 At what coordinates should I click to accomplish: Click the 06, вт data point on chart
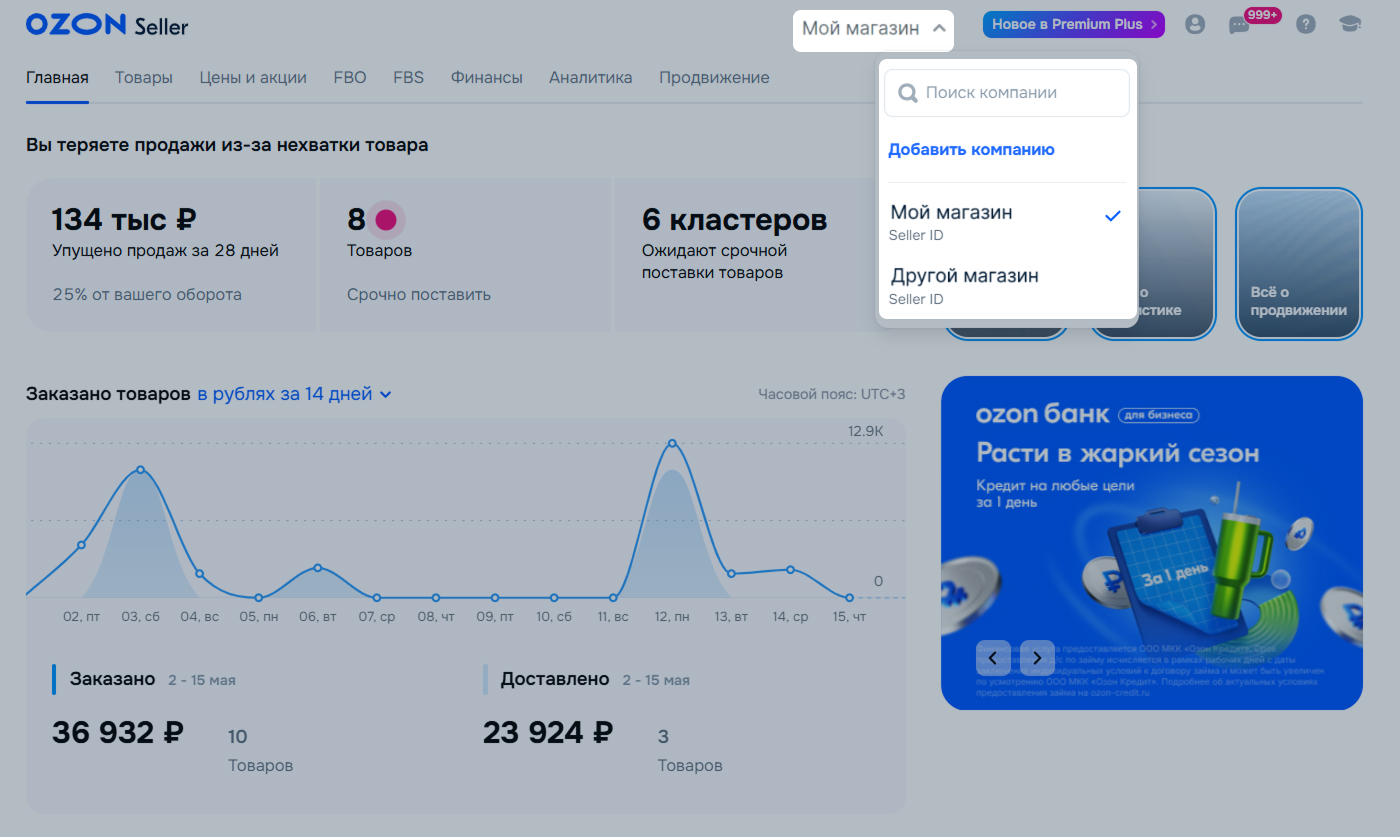pos(318,567)
